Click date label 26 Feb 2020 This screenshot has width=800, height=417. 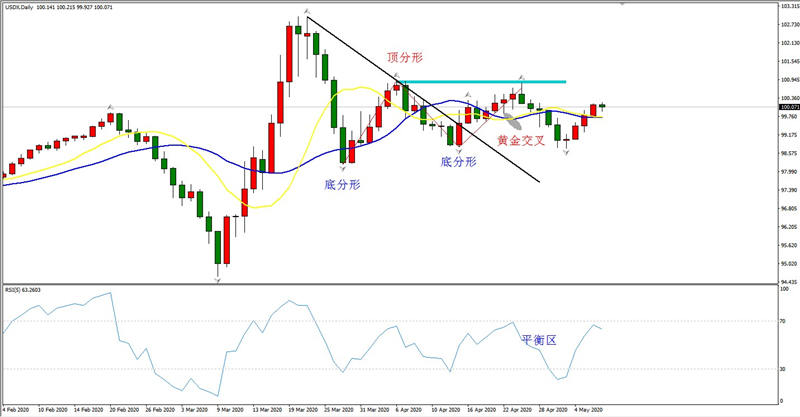pyautogui.click(x=160, y=410)
